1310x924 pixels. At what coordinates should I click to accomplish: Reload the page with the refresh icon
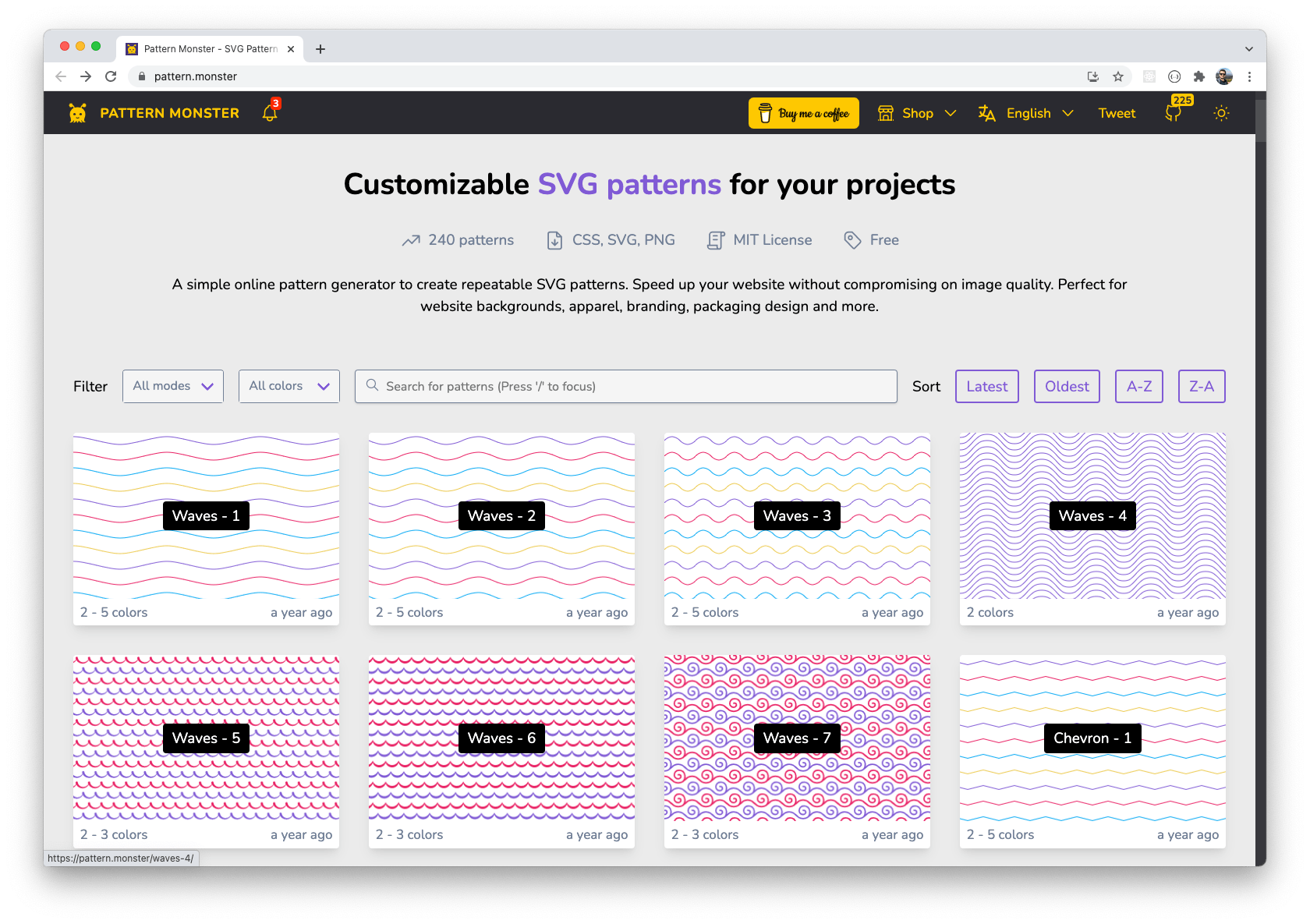(x=111, y=76)
